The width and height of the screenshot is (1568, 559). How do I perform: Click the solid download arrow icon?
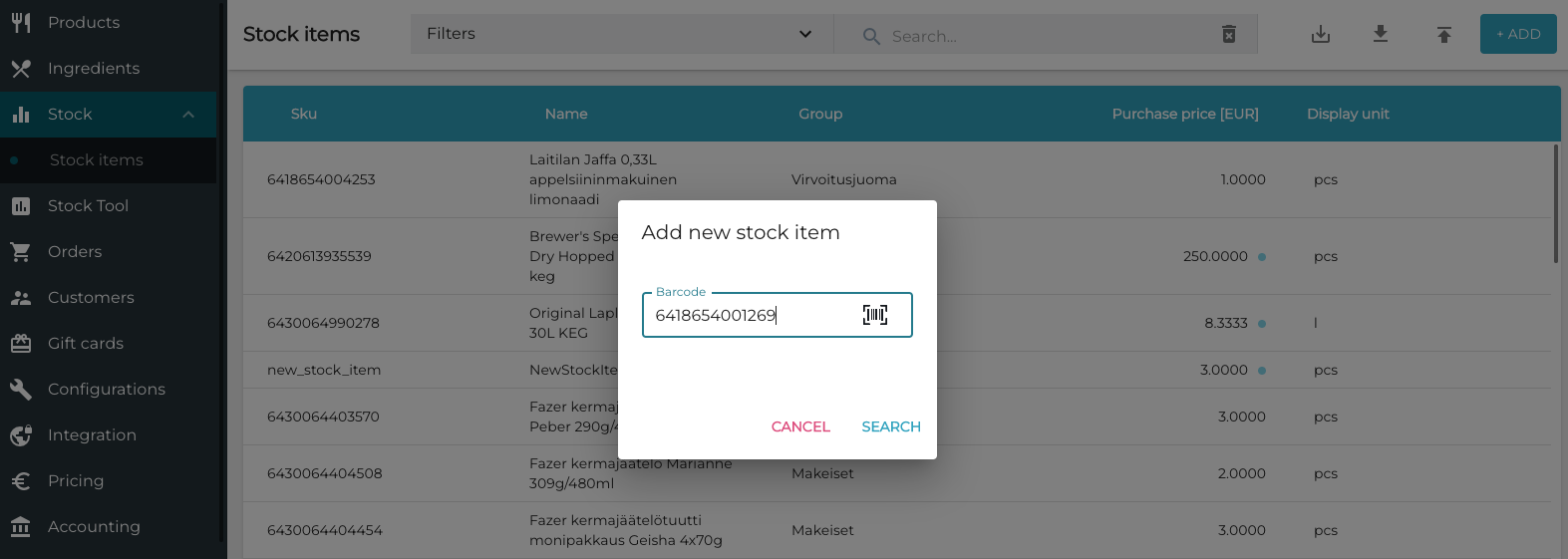(1381, 35)
